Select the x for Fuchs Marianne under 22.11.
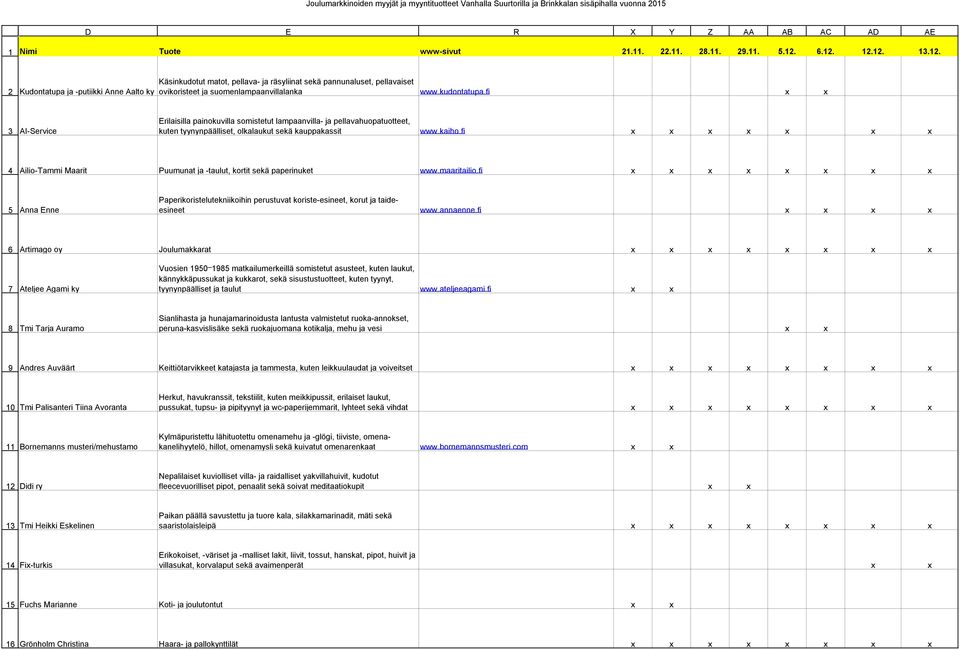This screenshot has width=960, height=649. click(x=671, y=606)
